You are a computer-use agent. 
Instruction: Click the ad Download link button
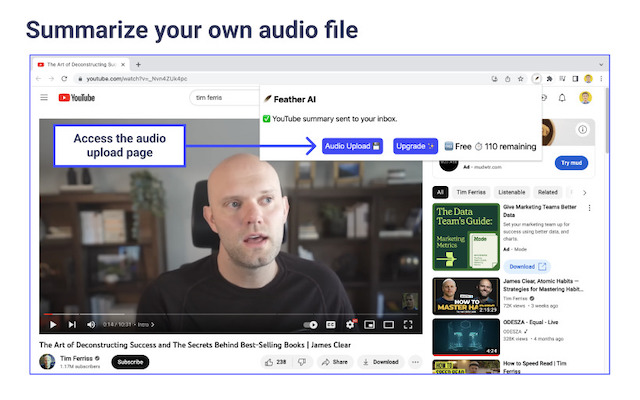[x=527, y=267]
